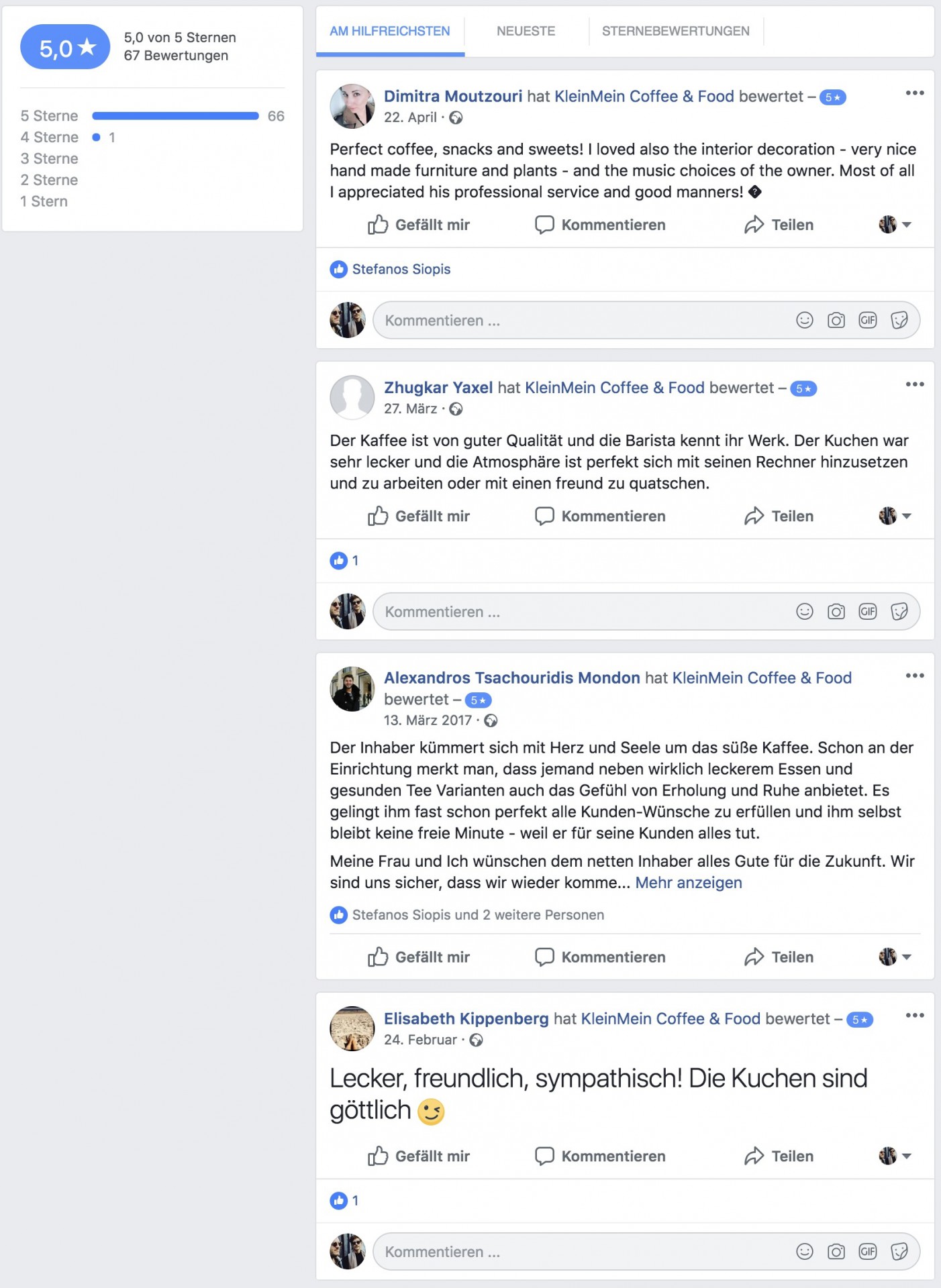Filter reviews by the 5 Sterne bar
This screenshot has width=941, height=1288.
point(152,116)
